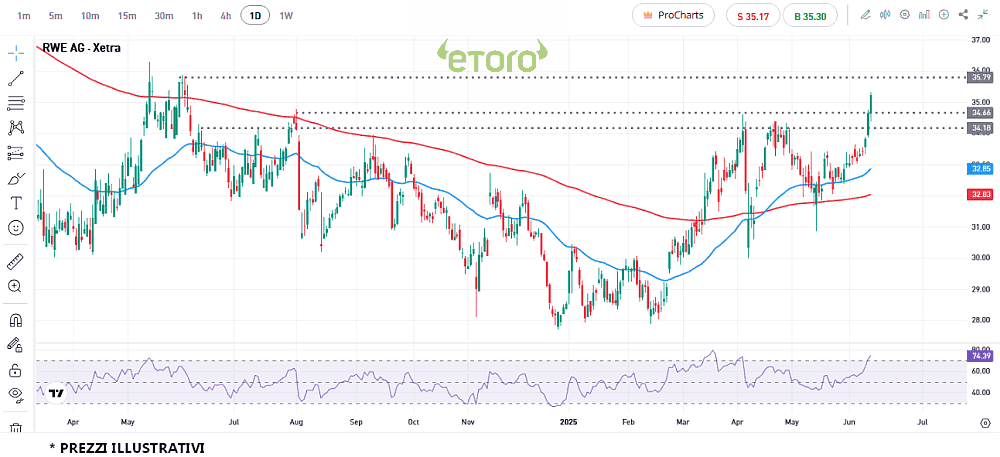Click the Sell S 35.17 button
This screenshot has width=1000, height=457.
coord(753,16)
